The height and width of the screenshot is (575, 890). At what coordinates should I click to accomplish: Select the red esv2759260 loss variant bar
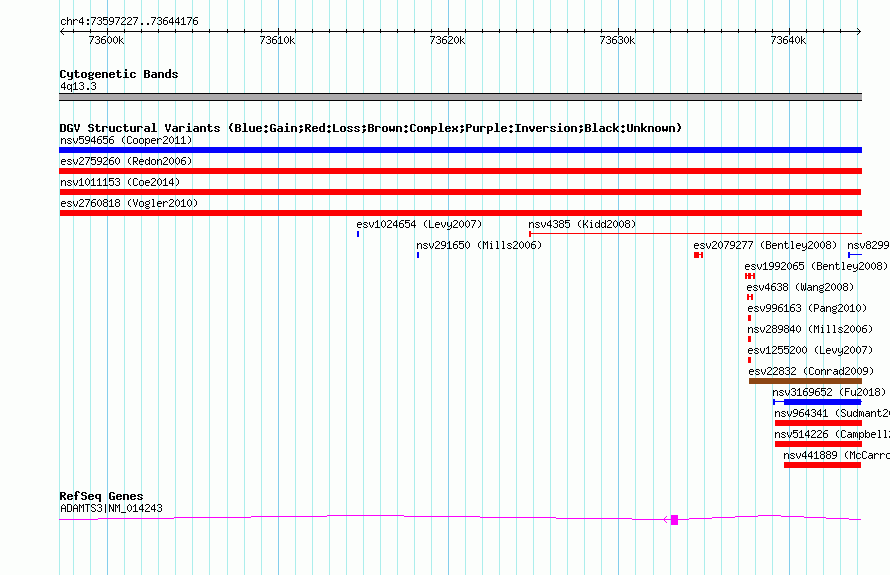[x=460, y=171]
